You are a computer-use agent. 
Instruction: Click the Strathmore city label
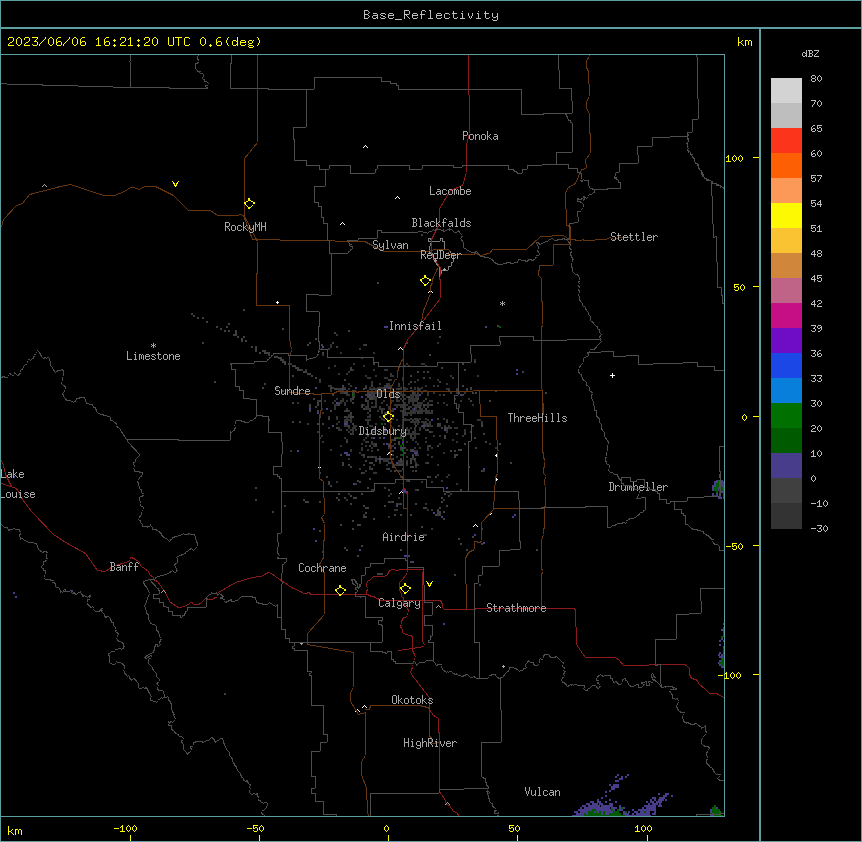pos(516,608)
